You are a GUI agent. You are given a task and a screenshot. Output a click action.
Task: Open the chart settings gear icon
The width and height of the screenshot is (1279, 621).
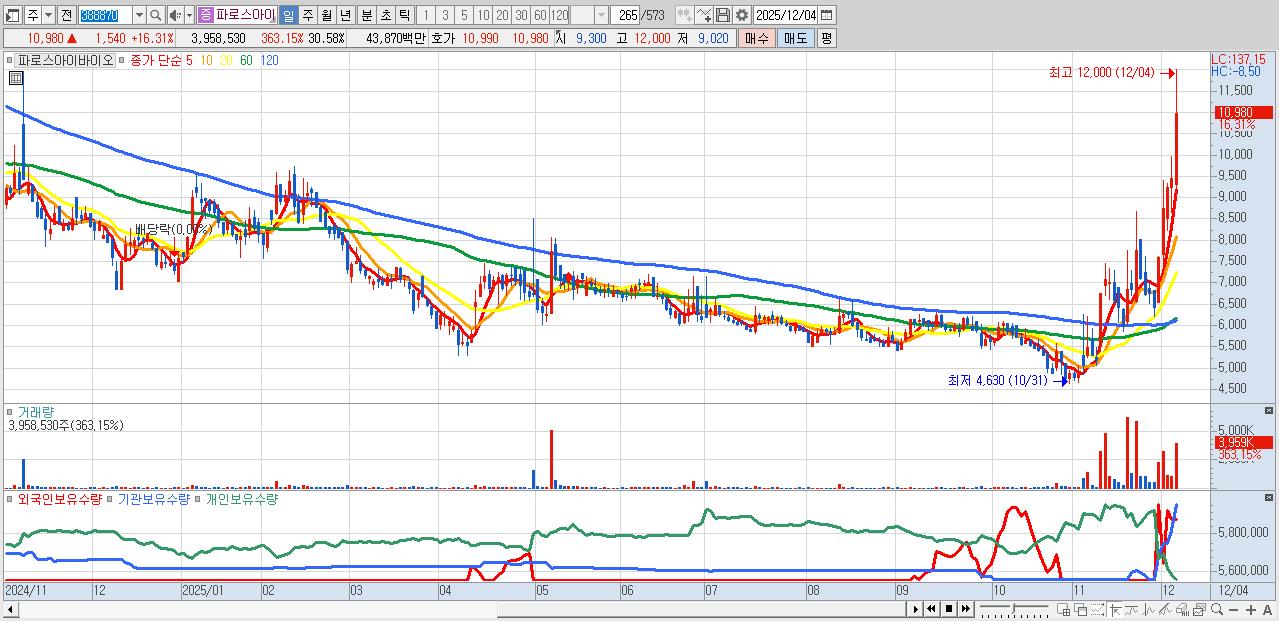pos(742,16)
